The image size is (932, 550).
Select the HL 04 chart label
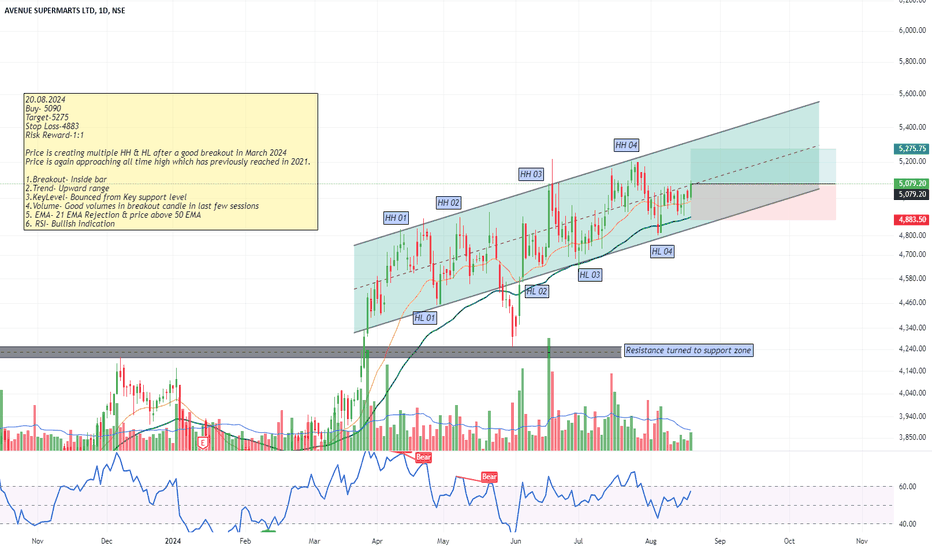click(x=662, y=252)
